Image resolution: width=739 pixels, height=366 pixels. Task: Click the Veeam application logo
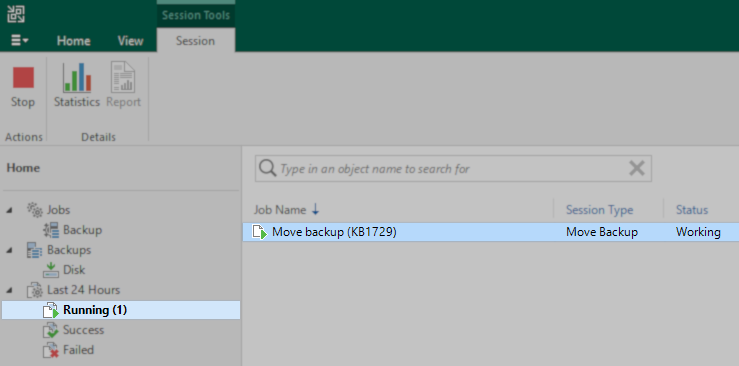pyautogui.click(x=16, y=14)
